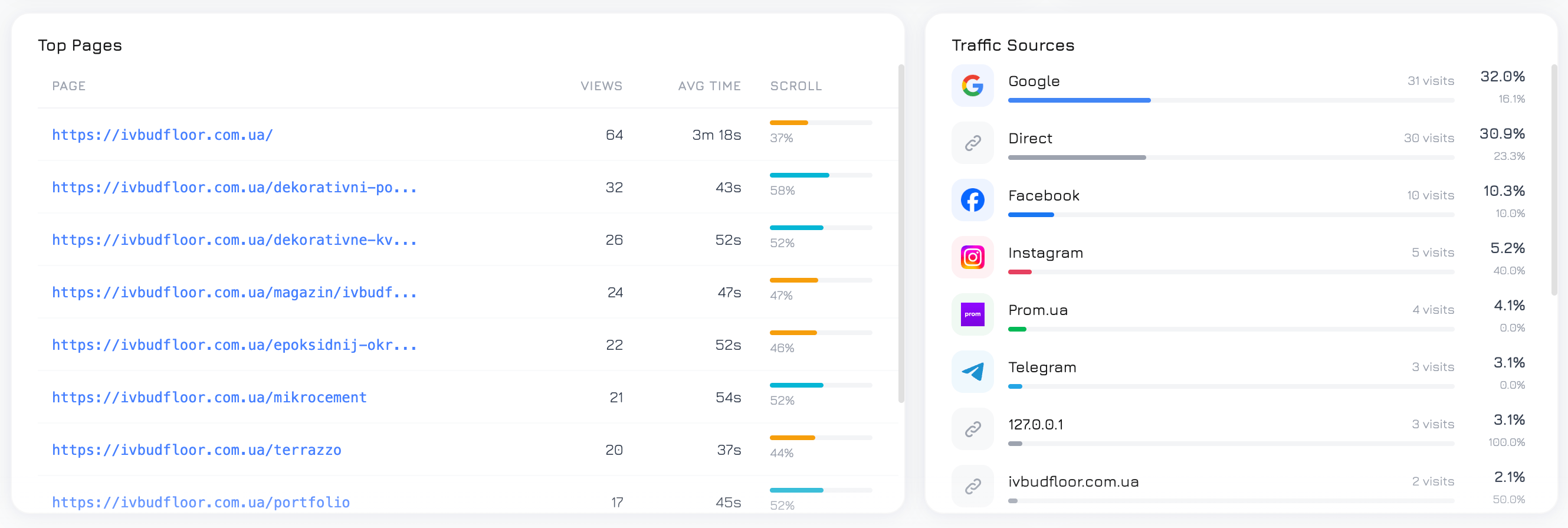Click the Google traffic source icon
1568x528 pixels.
coord(972,86)
